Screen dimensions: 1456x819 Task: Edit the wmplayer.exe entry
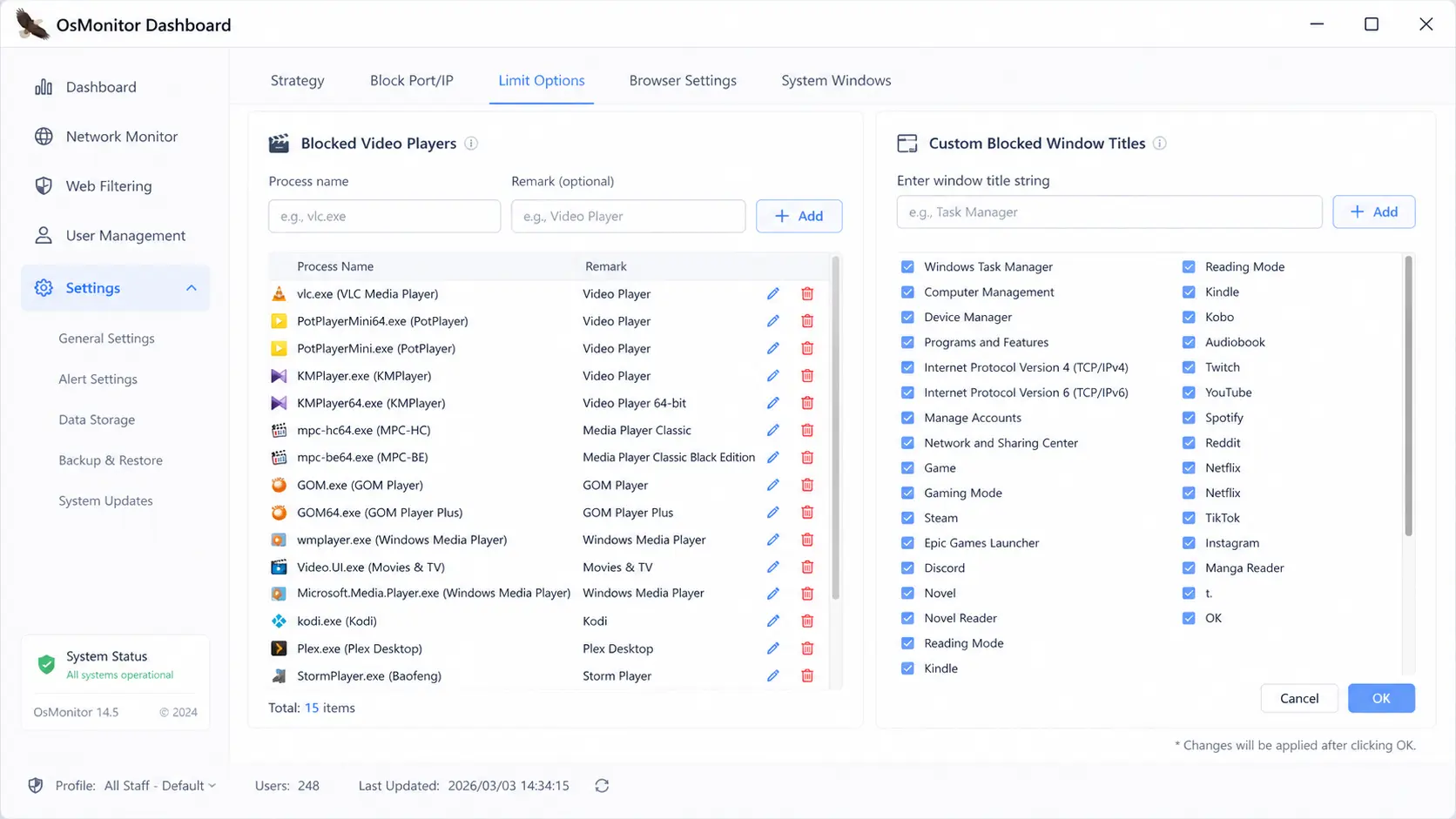click(x=772, y=540)
